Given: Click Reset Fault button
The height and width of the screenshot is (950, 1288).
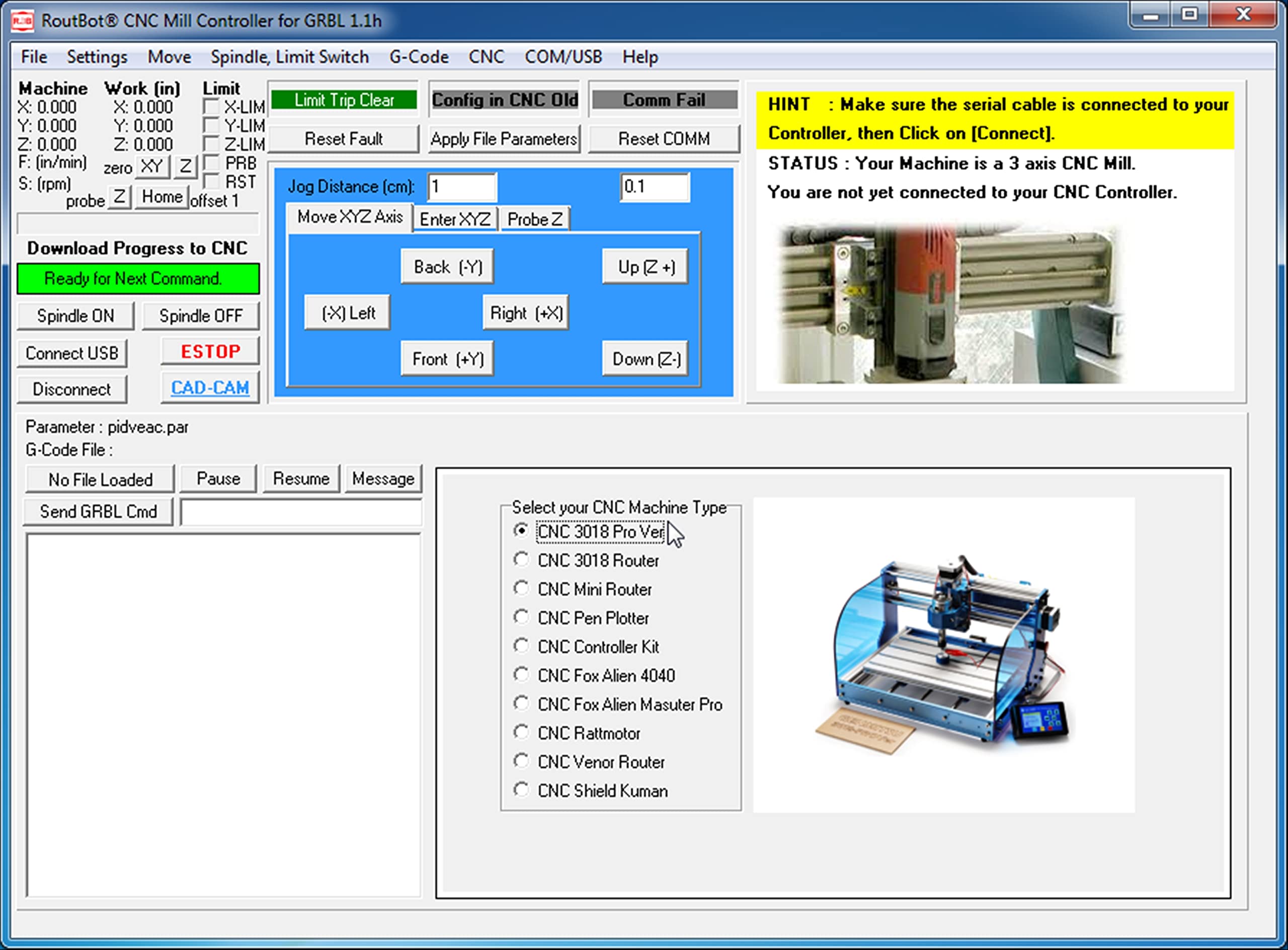Looking at the screenshot, I should [343, 138].
